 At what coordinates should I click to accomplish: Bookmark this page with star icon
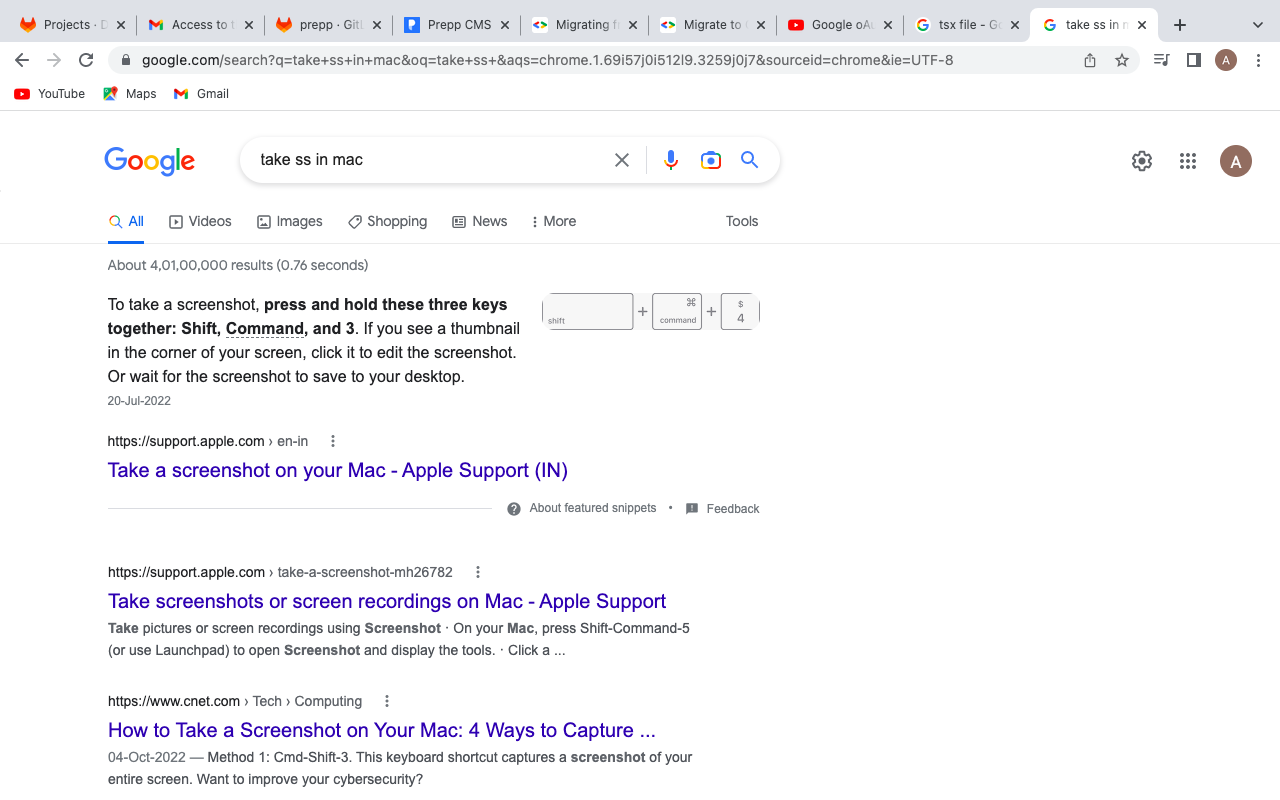click(1122, 60)
